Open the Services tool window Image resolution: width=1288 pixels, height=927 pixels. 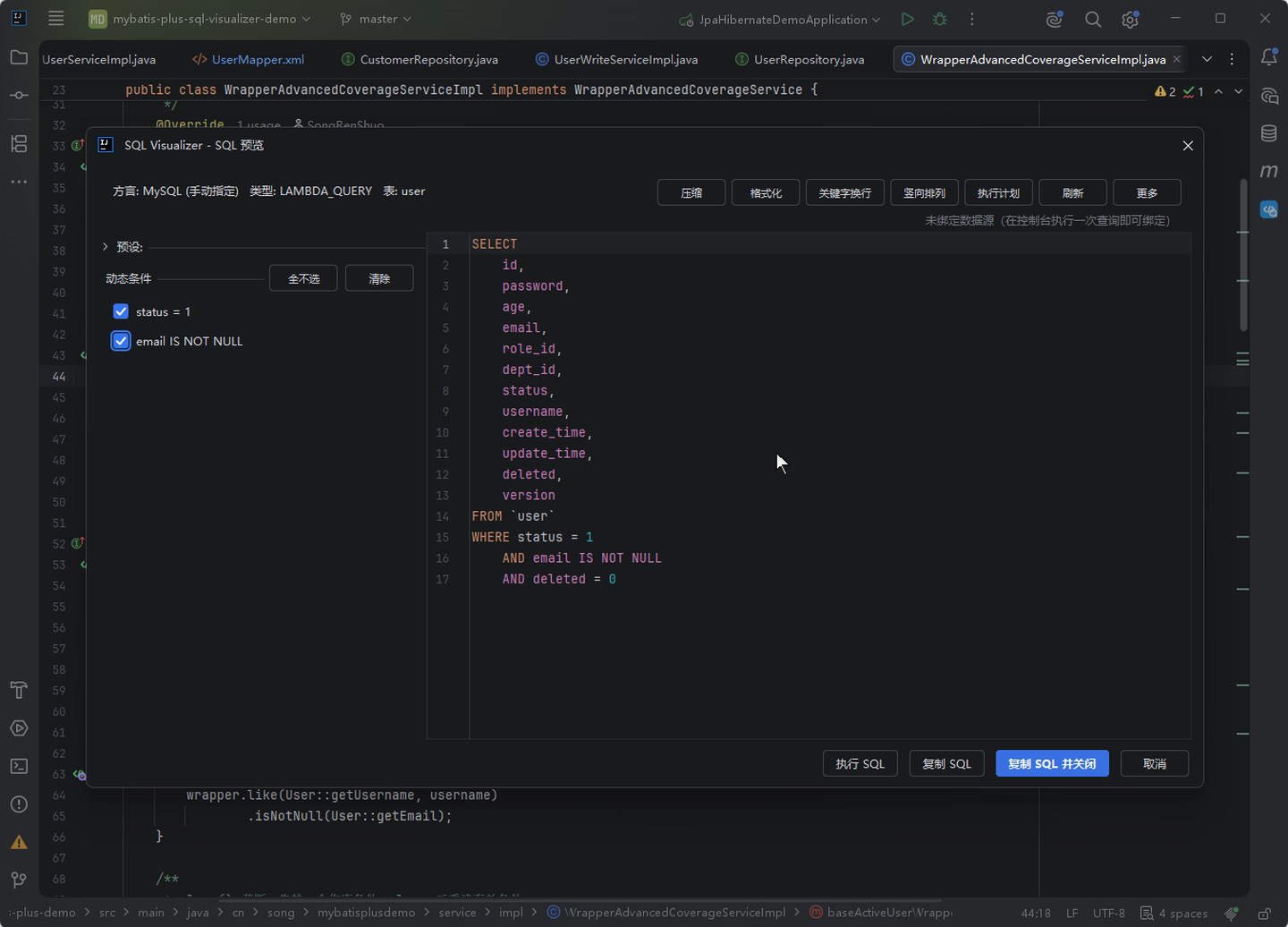pyautogui.click(x=19, y=728)
